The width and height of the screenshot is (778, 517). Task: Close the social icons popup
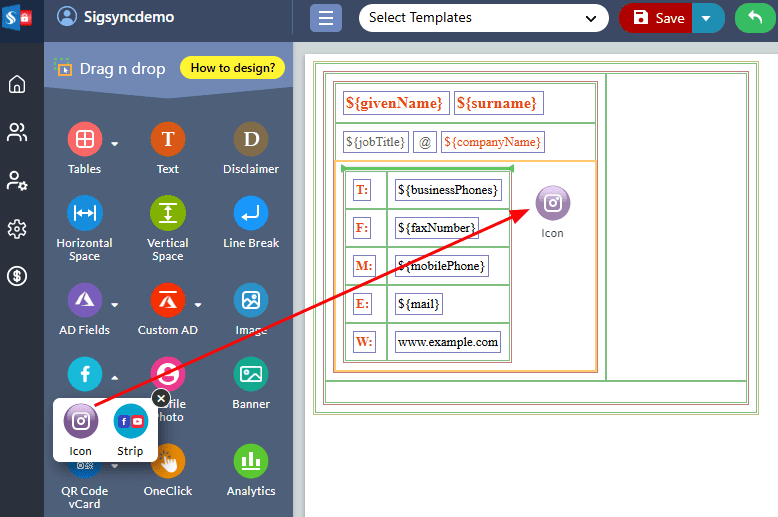(x=161, y=398)
